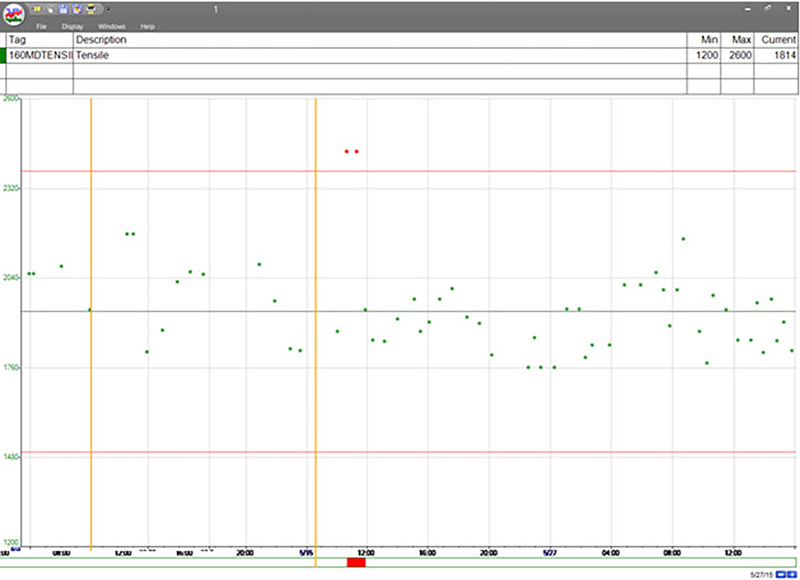Expand the quick-access toolbar dropdown arrow

click(x=108, y=10)
